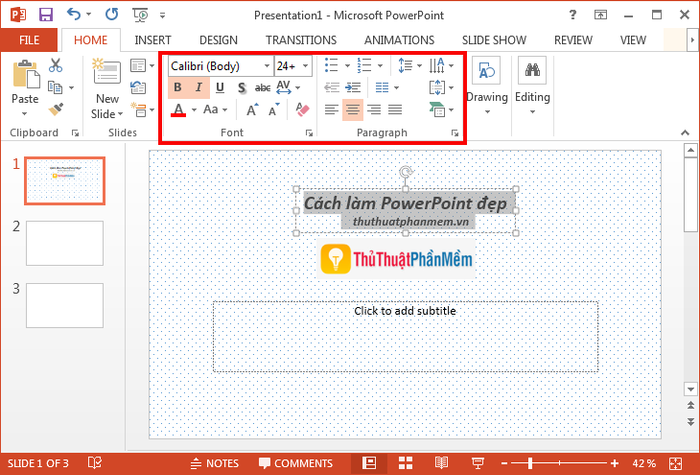This screenshot has height=475, width=700.
Task: Expand the Bullets dropdown arrow
Action: point(347,66)
